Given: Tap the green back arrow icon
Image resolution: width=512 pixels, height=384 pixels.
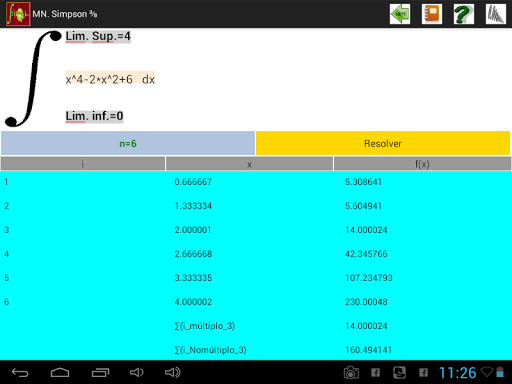Looking at the screenshot, I should 400,14.
